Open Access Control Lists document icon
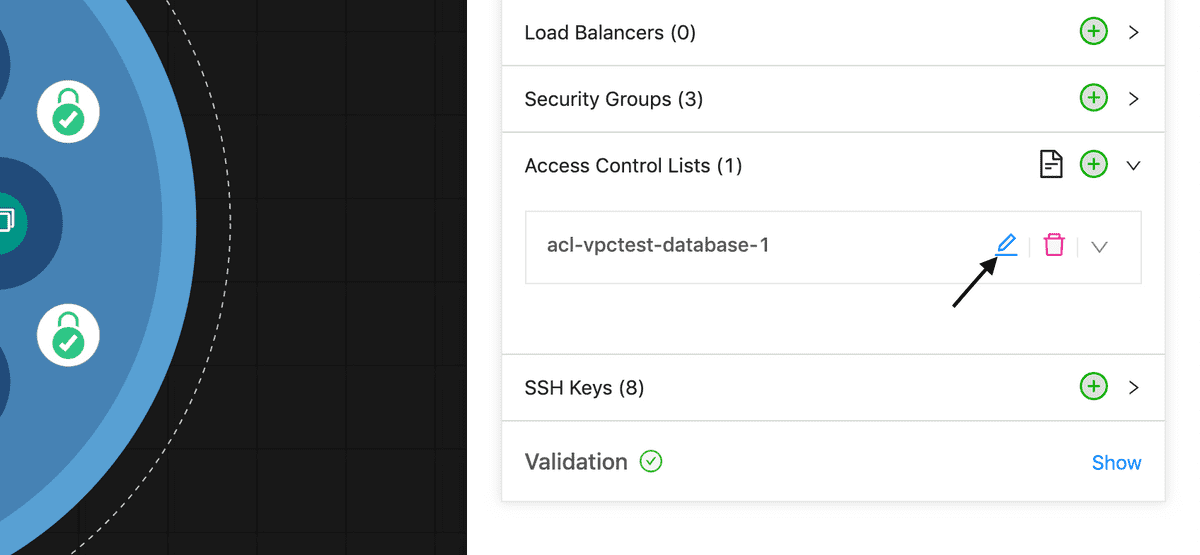This screenshot has height=555, width=1200. (x=1051, y=165)
